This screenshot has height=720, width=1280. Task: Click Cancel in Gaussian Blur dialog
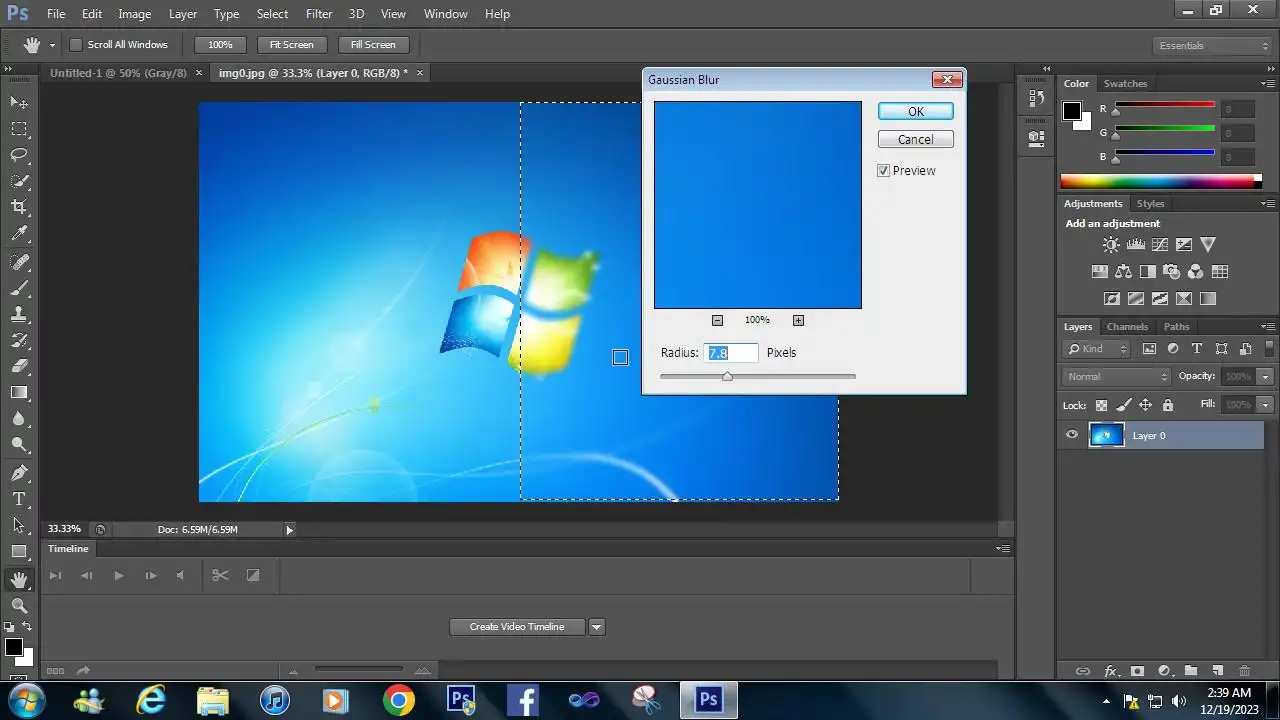coord(916,139)
